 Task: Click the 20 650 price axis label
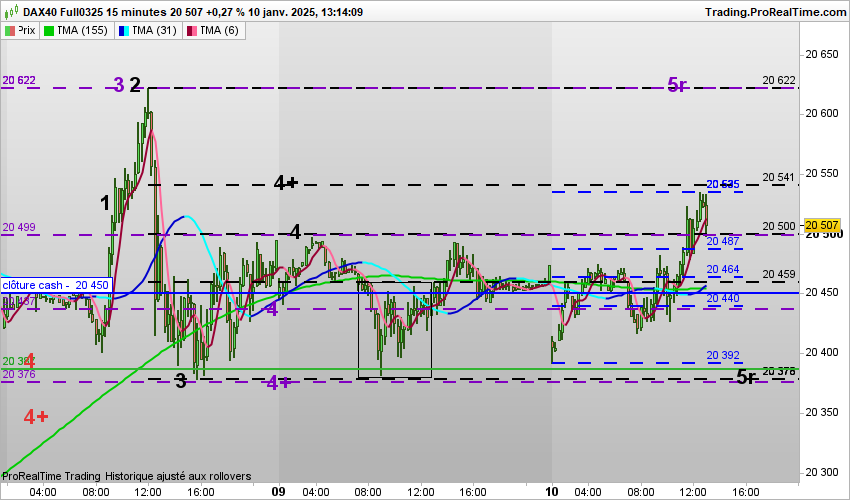click(x=821, y=54)
